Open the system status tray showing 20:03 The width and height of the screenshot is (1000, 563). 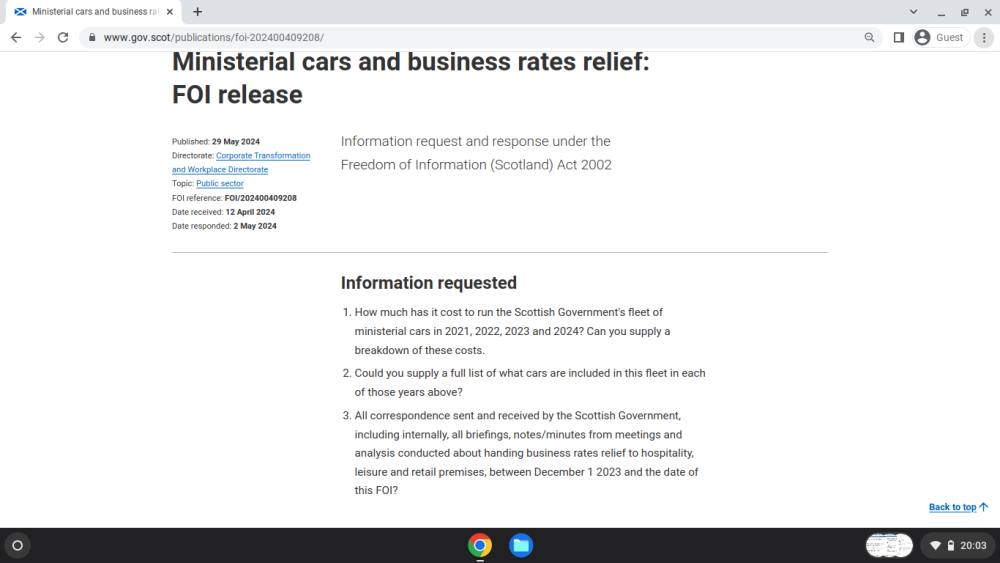[x=958, y=545]
